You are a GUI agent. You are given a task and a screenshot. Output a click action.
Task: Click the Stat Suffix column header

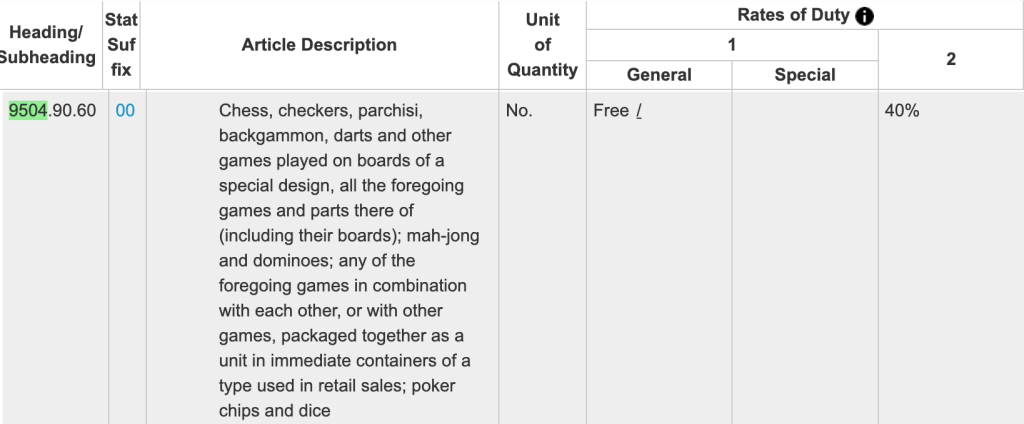click(121, 45)
